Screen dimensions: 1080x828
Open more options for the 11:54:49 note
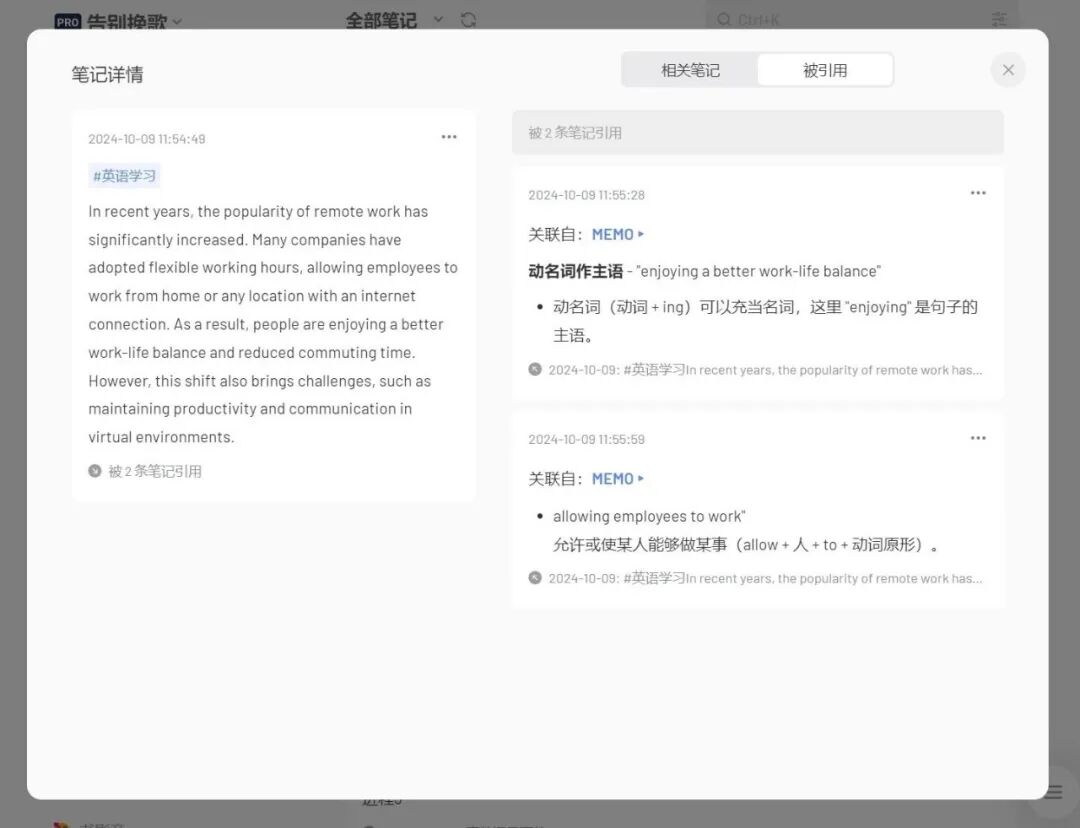449,137
